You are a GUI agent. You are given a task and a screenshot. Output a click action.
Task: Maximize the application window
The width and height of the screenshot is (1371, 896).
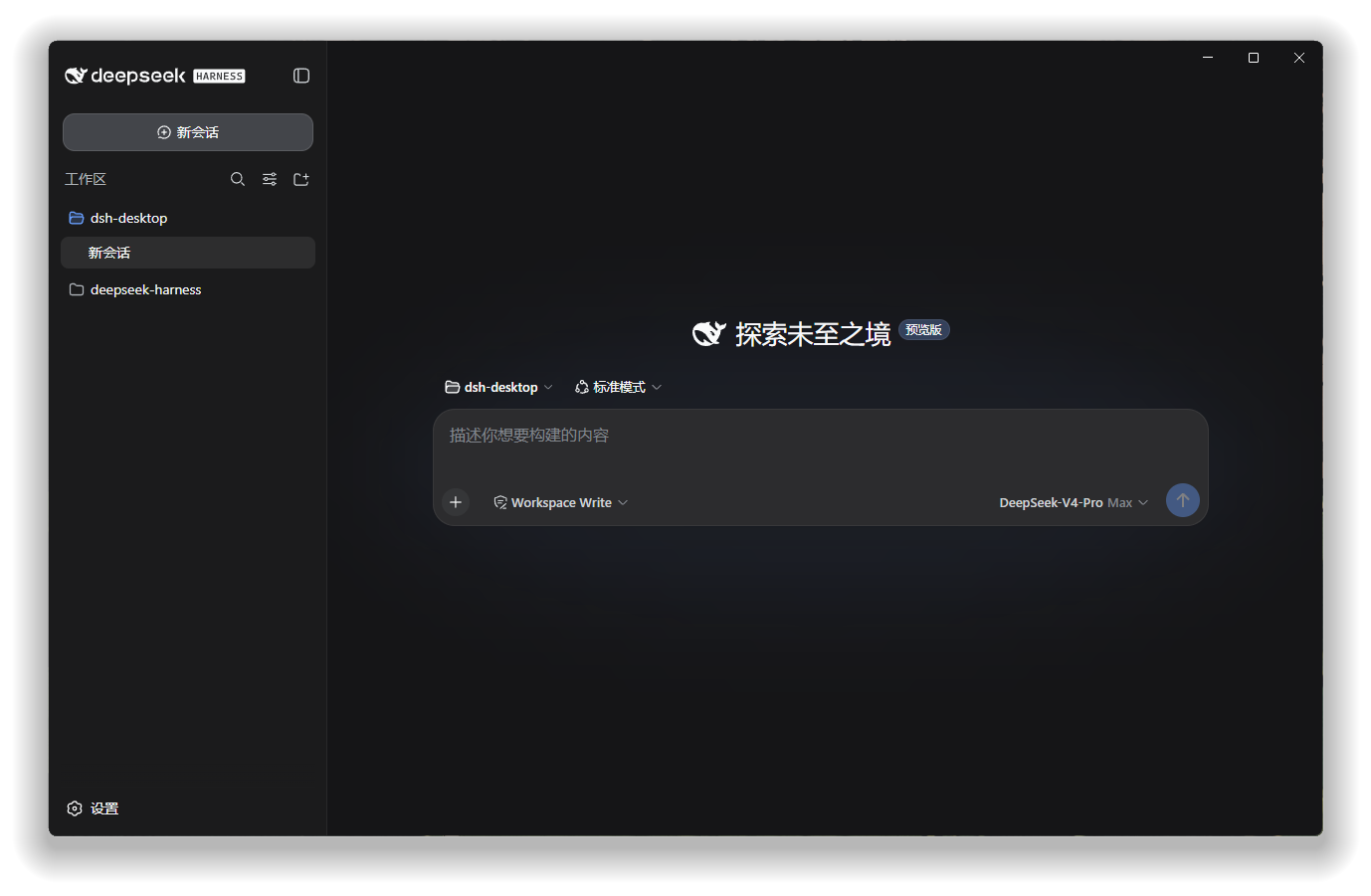1254,58
